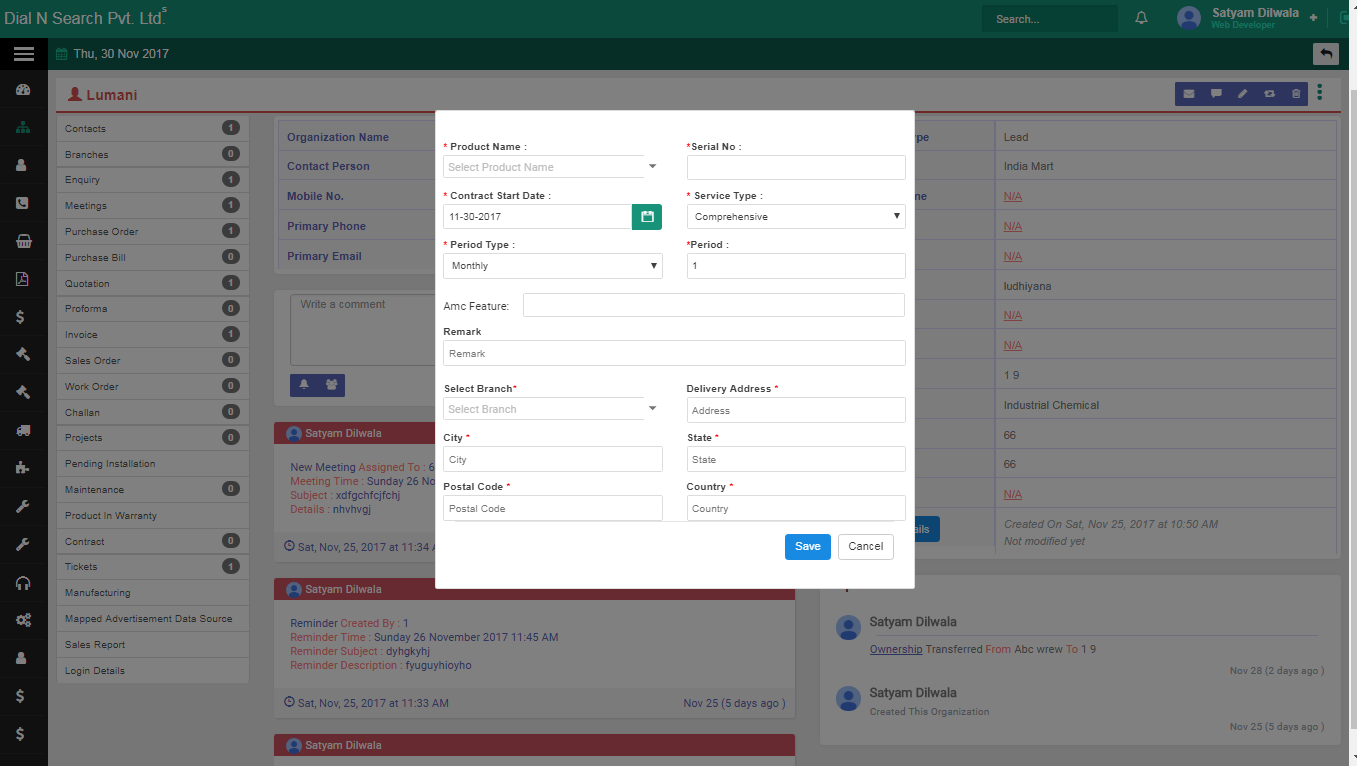Click the Cancel button
1357x767 pixels.
point(865,547)
